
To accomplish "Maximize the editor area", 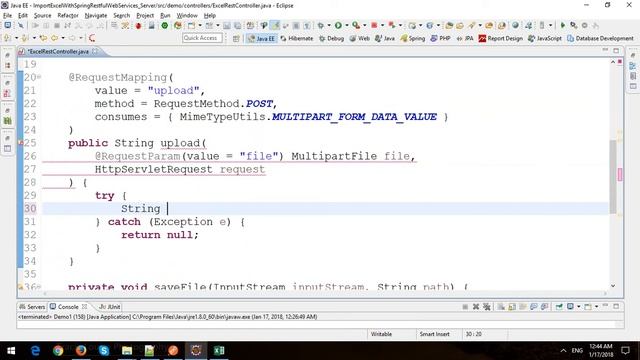I will [616, 51].
